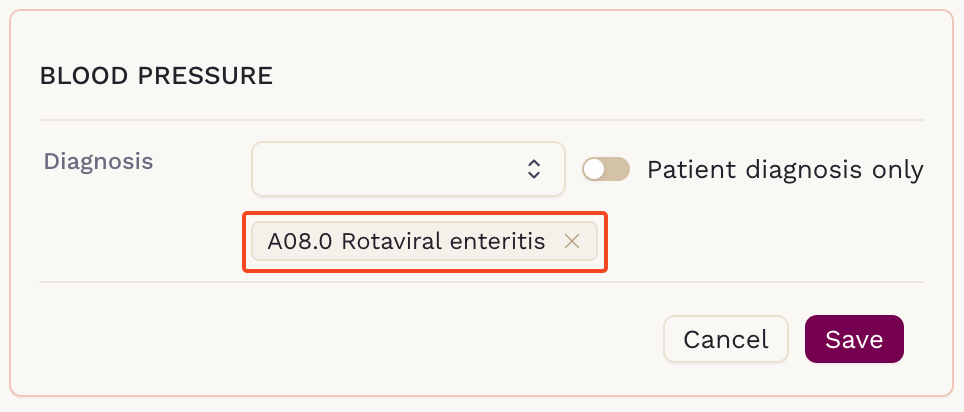Remove the A08.0 Rotaviral enteritis tag
This screenshot has width=964, height=412.
(572, 242)
